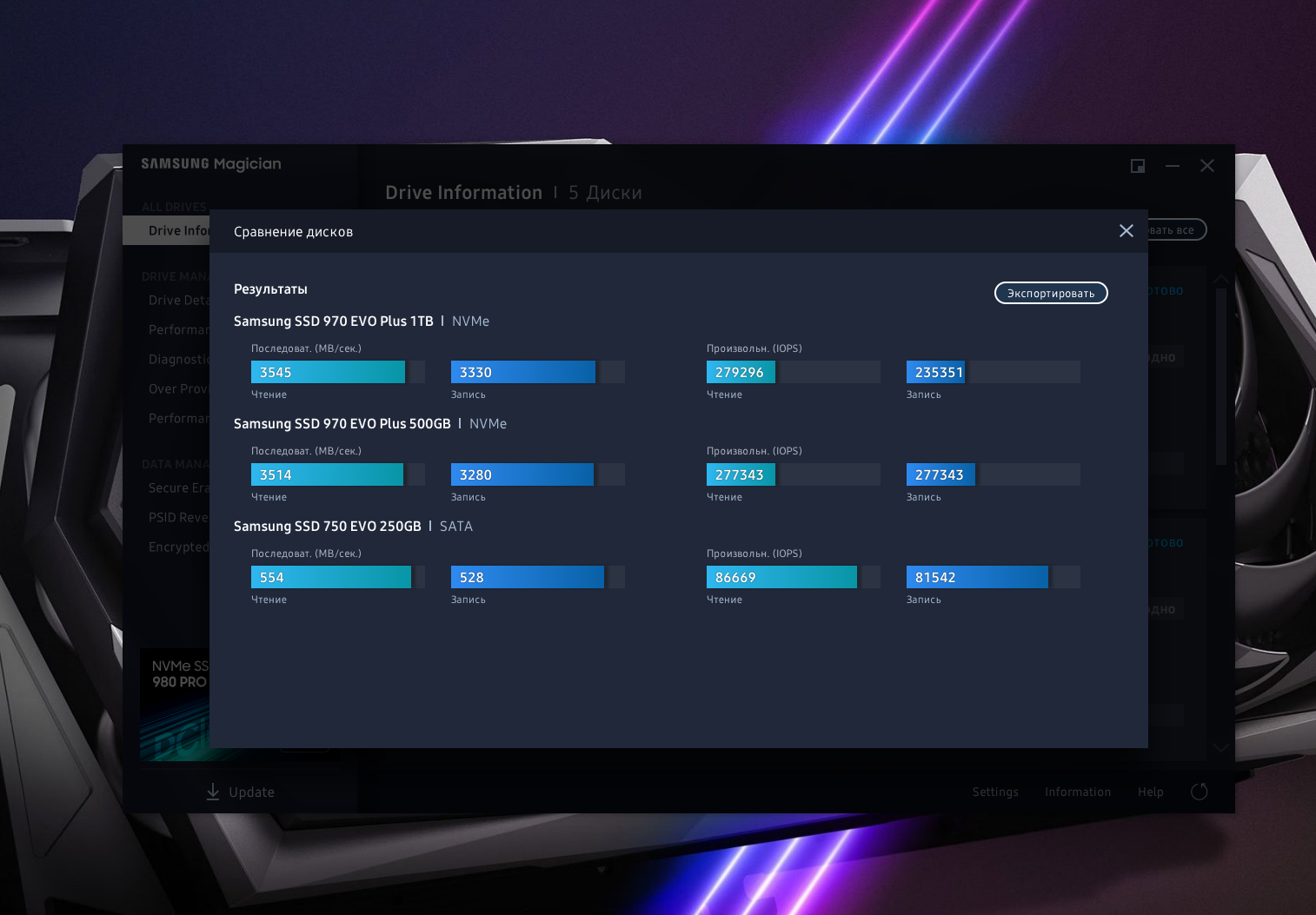
Task: Open Encrypted Drive in the sidebar
Action: (x=179, y=547)
